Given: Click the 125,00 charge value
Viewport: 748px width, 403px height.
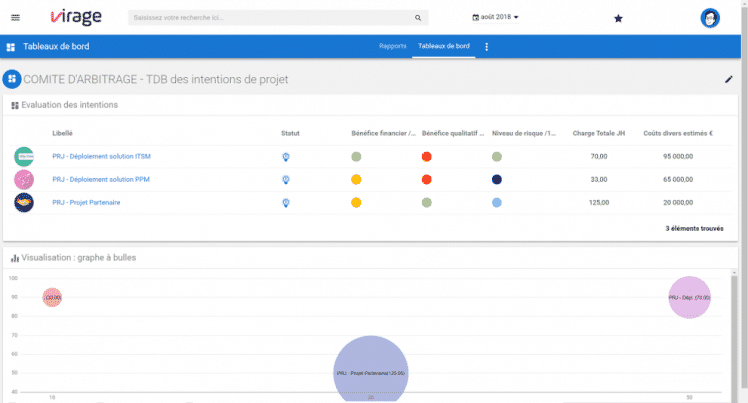Looking at the screenshot, I should point(599,202).
